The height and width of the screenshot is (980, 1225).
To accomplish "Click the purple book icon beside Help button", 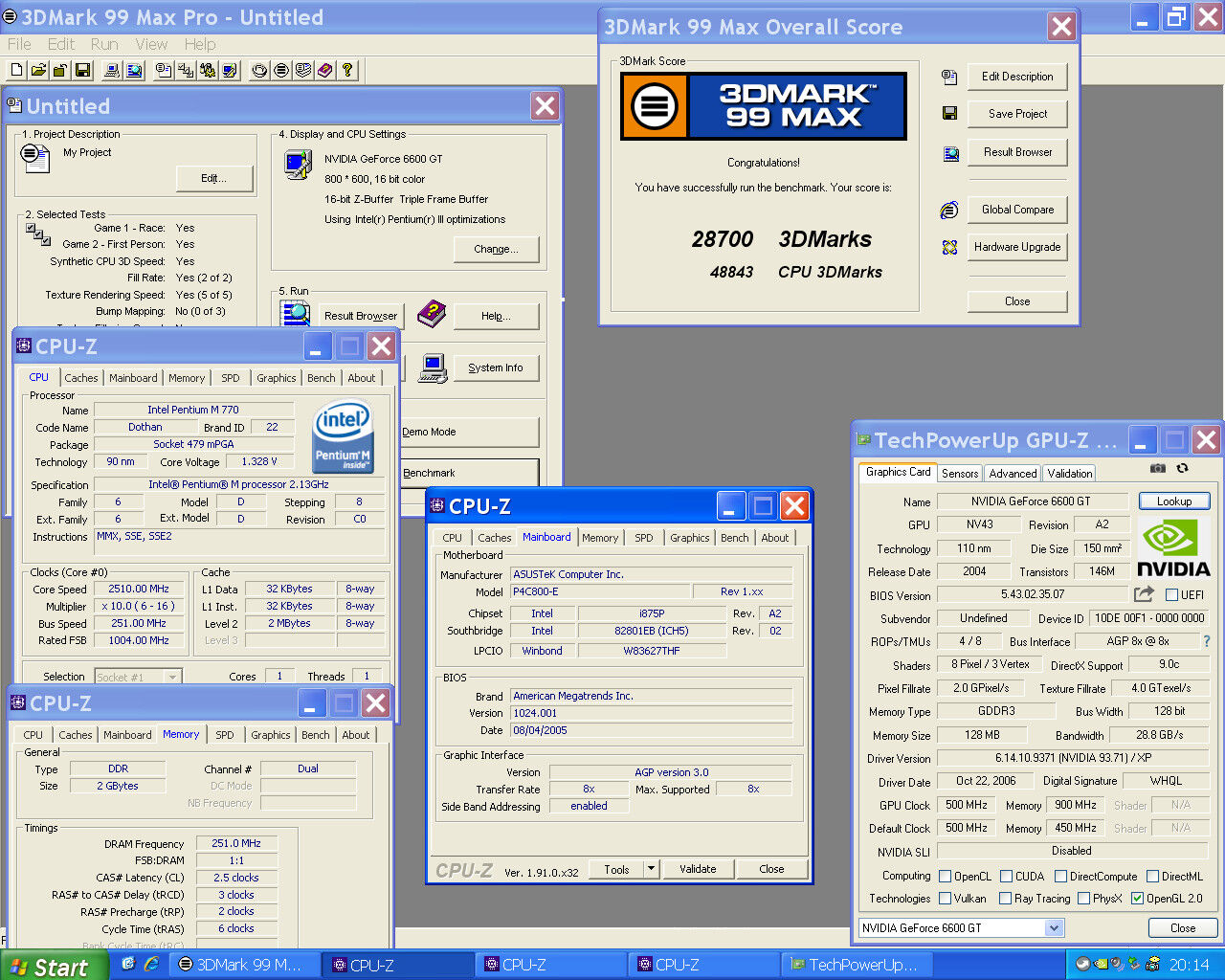I will [432, 313].
